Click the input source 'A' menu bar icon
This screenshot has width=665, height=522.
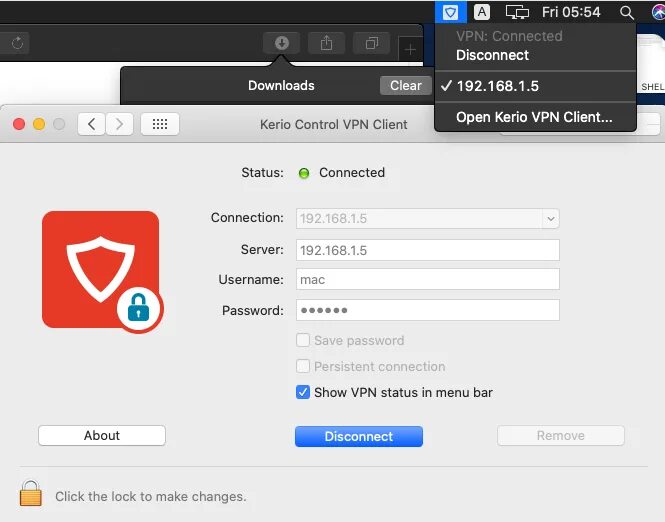coord(482,12)
